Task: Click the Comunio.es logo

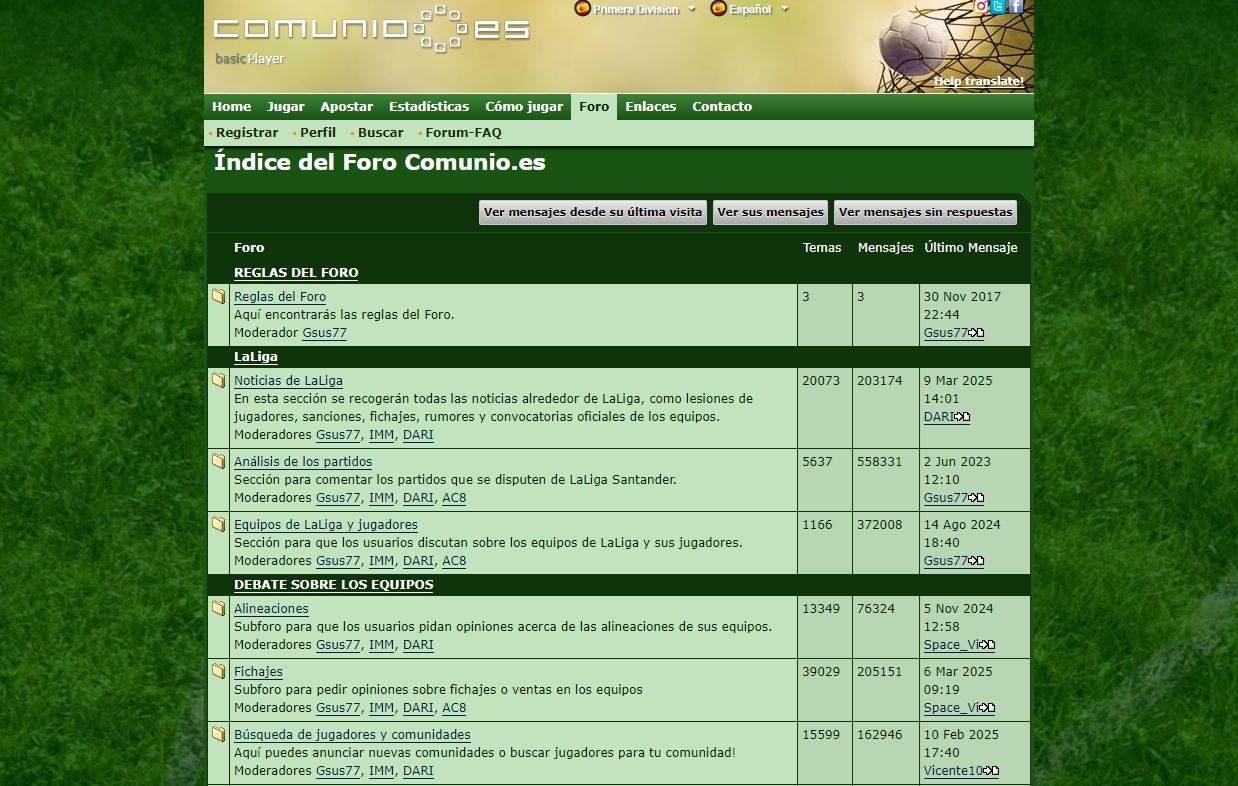Action: (x=371, y=28)
